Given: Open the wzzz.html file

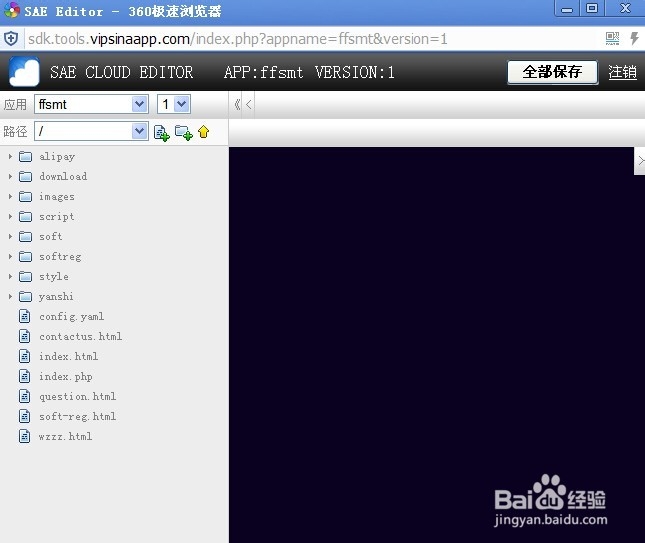Looking at the screenshot, I should click(x=65, y=436).
